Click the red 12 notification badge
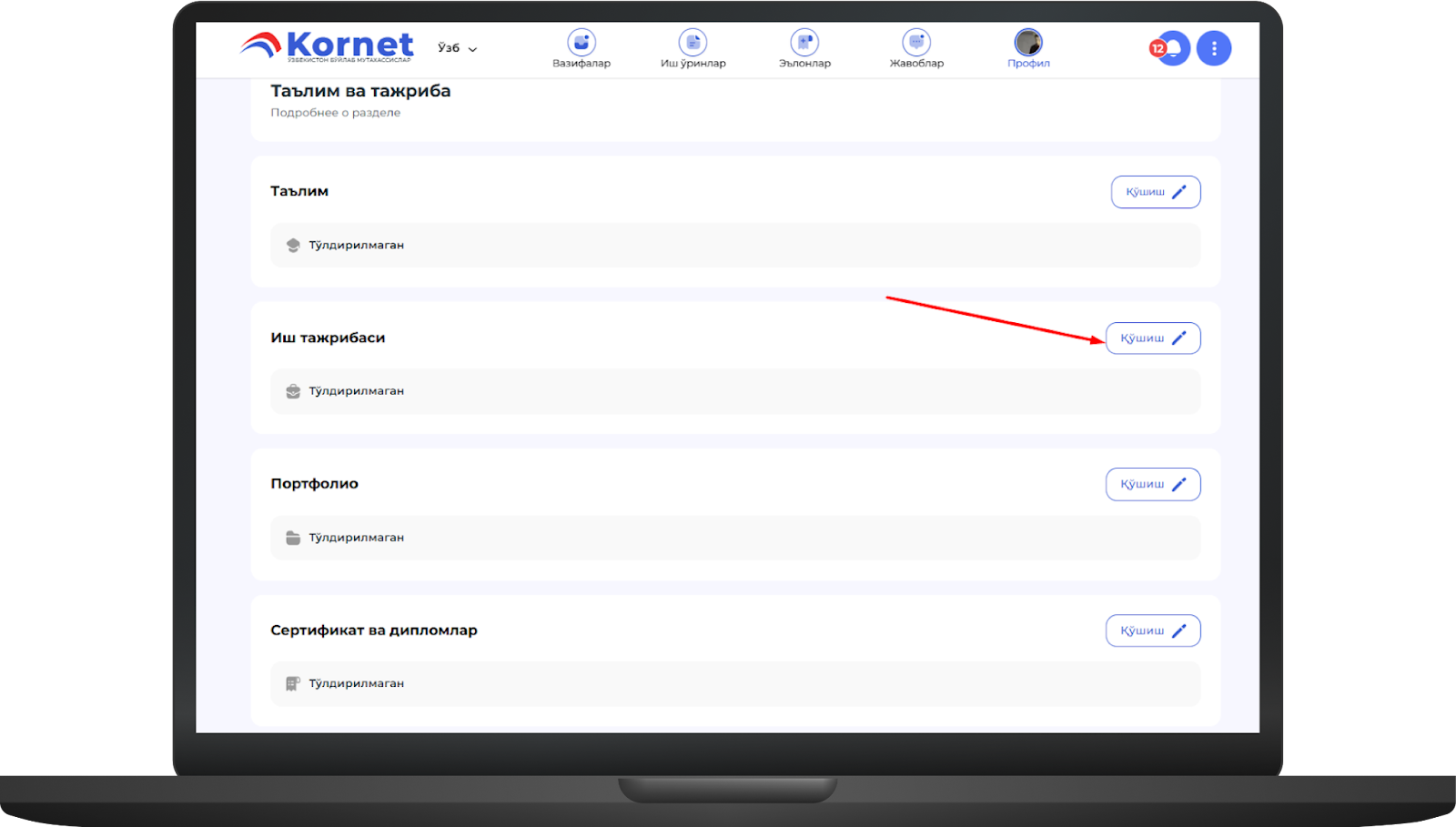Viewport: 1456px width, 827px height. click(1158, 48)
